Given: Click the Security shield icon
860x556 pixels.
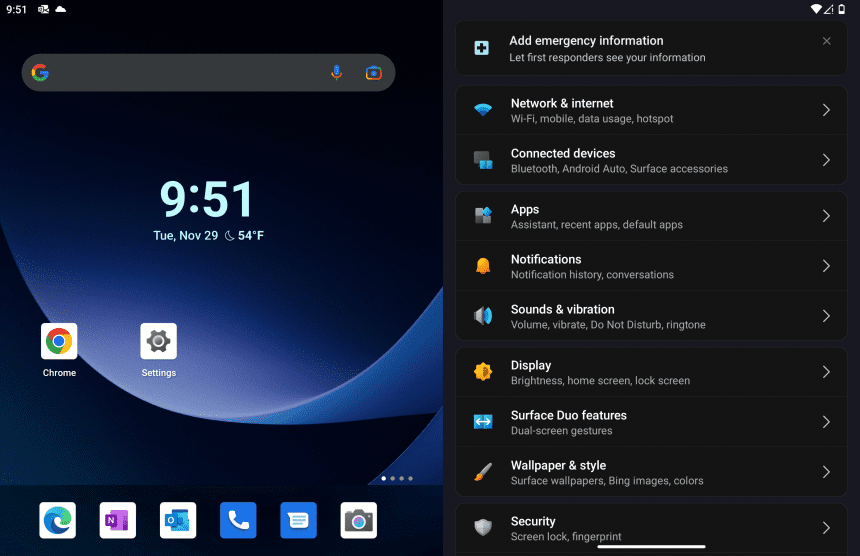Looking at the screenshot, I should click(483, 527).
